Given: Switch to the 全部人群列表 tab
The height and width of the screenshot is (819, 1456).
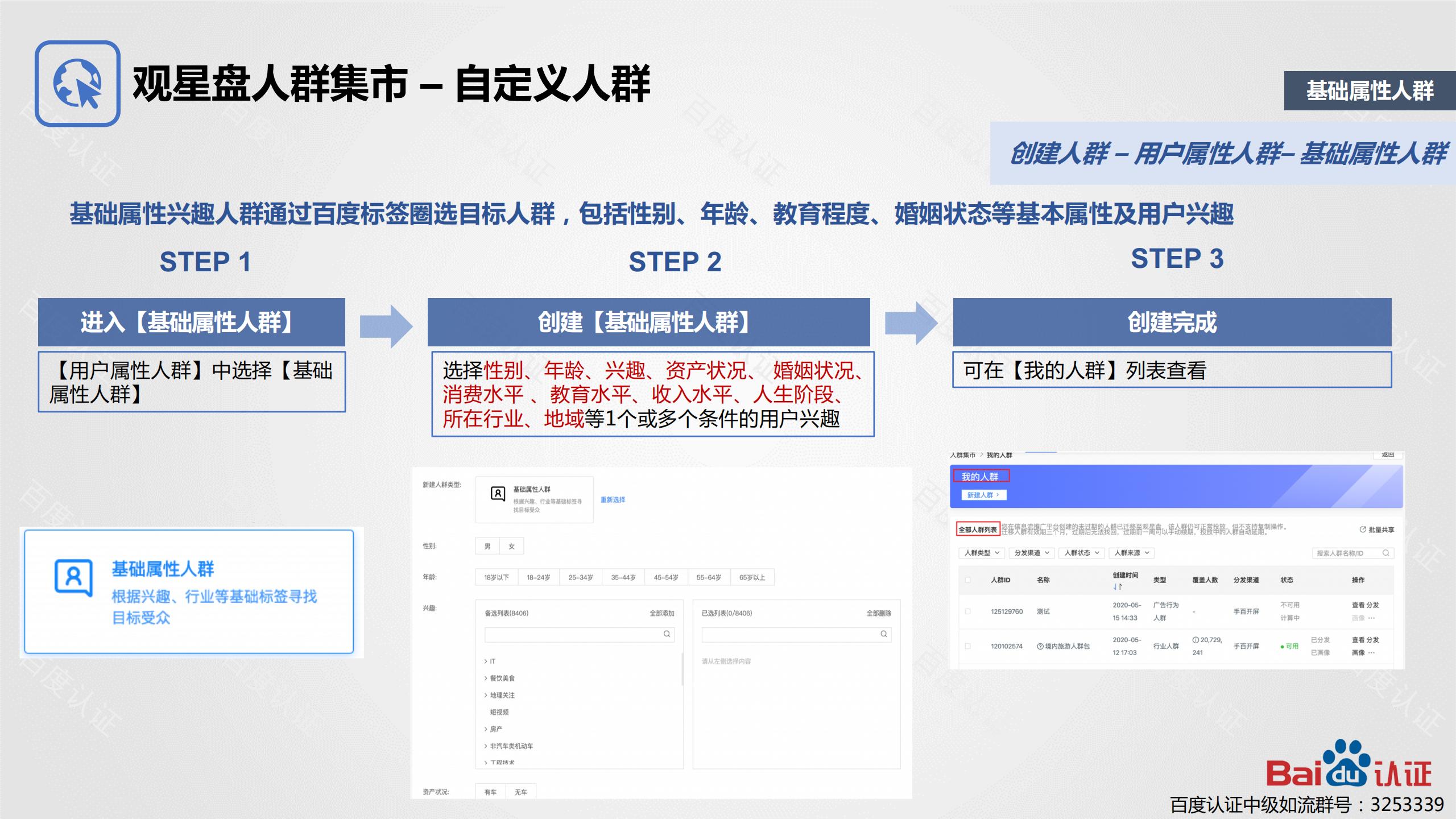Looking at the screenshot, I should 978,530.
